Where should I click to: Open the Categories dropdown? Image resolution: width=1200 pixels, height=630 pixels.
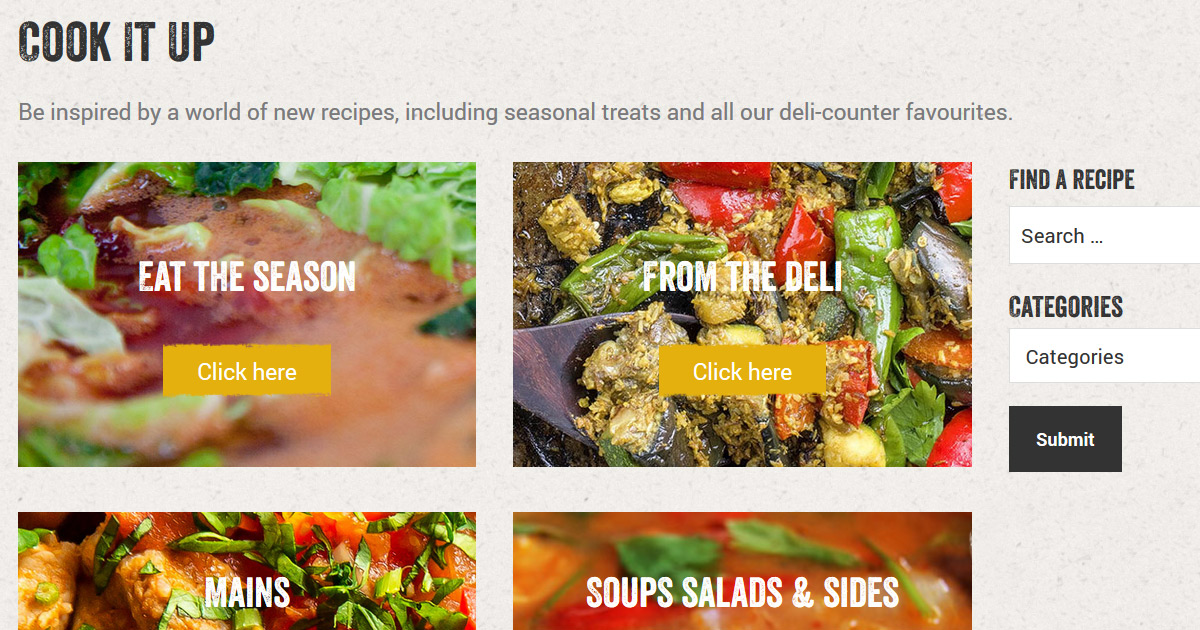point(1105,356)
